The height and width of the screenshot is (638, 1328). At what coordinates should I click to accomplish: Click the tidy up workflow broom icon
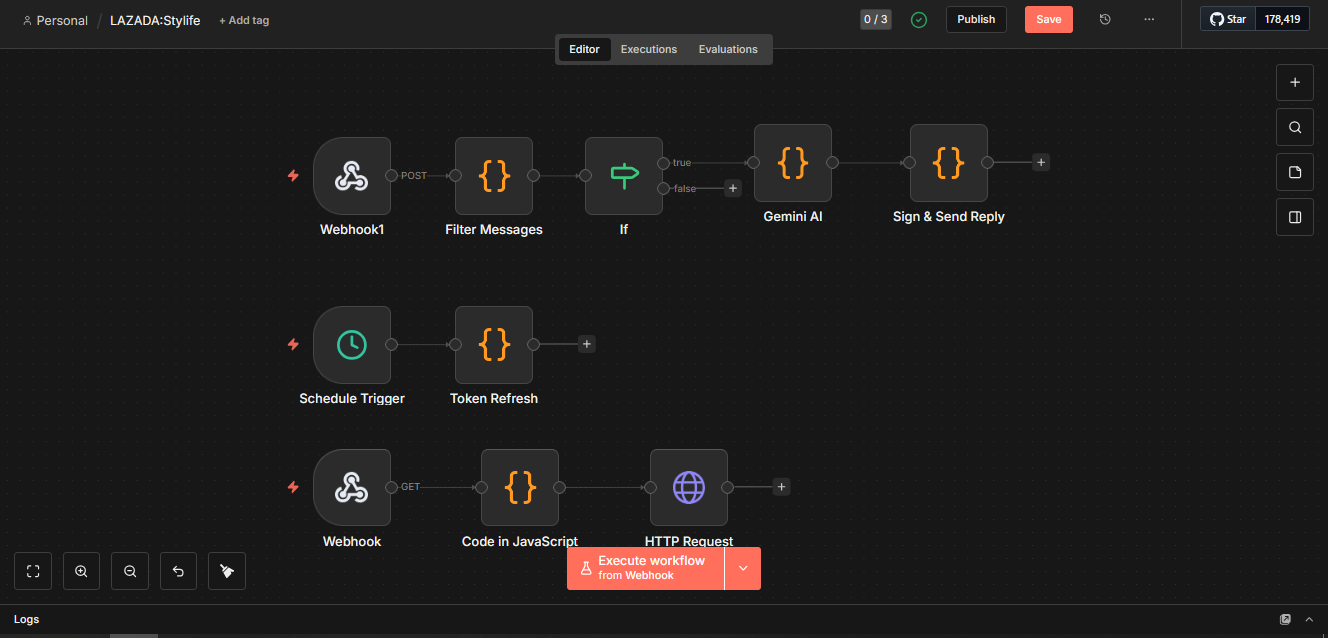pyautogui.click(x=227, y=571)
